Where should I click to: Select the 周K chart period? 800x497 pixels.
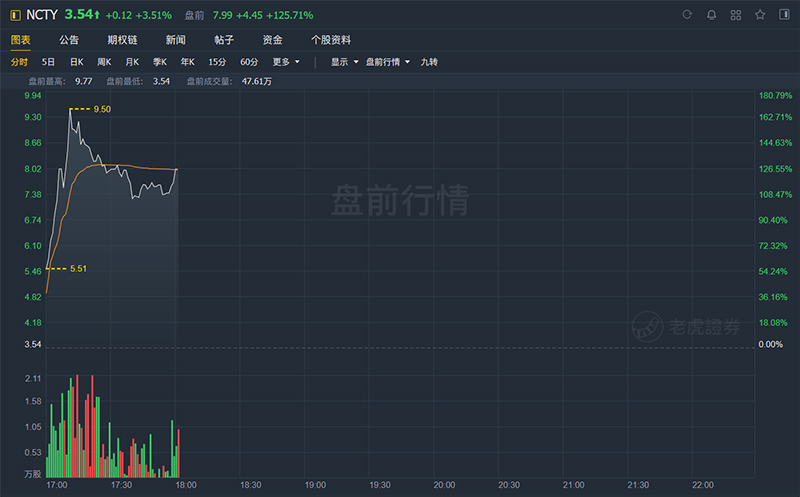coord(104,62)
